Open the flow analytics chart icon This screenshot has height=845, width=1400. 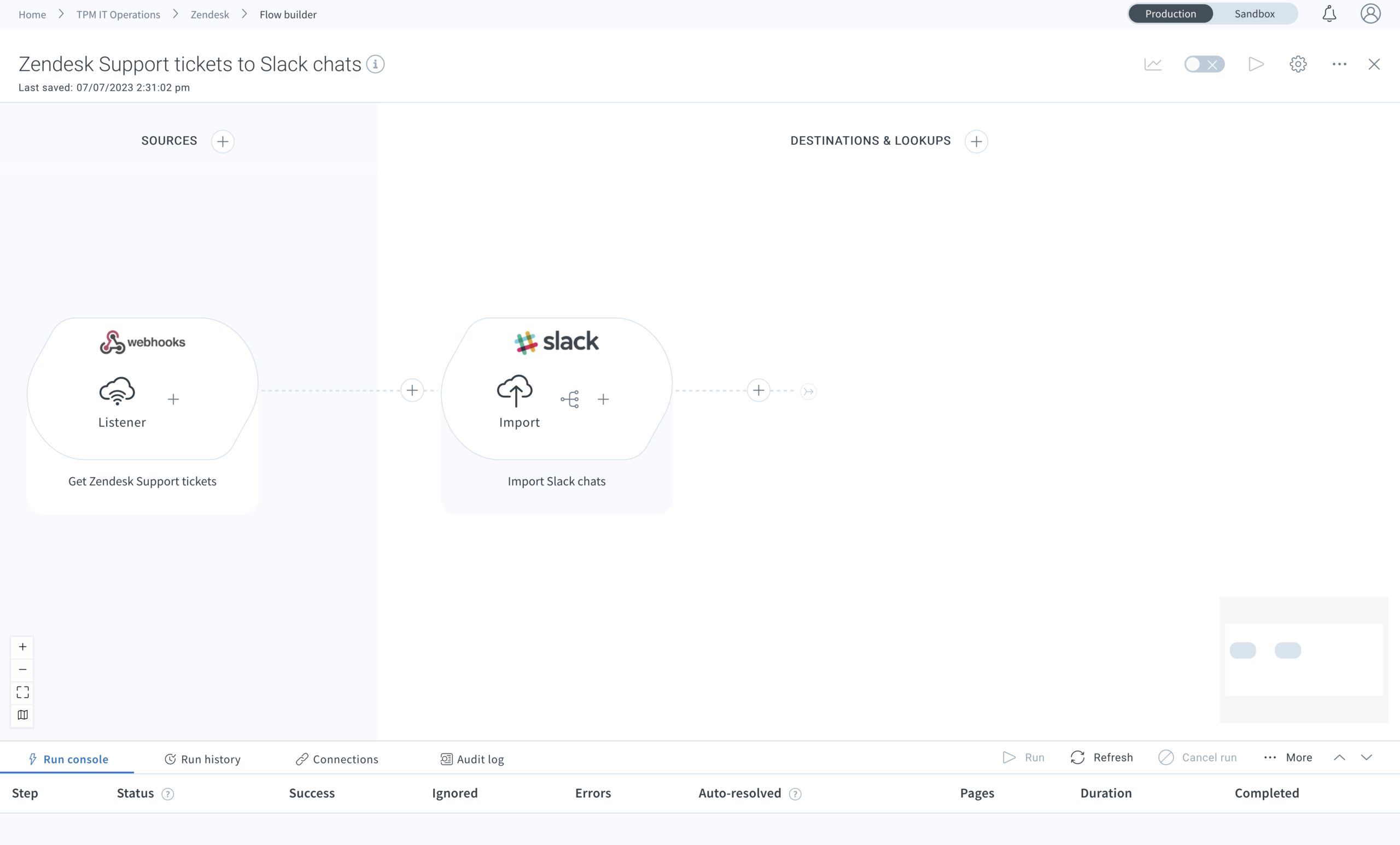coord(1152,64)
